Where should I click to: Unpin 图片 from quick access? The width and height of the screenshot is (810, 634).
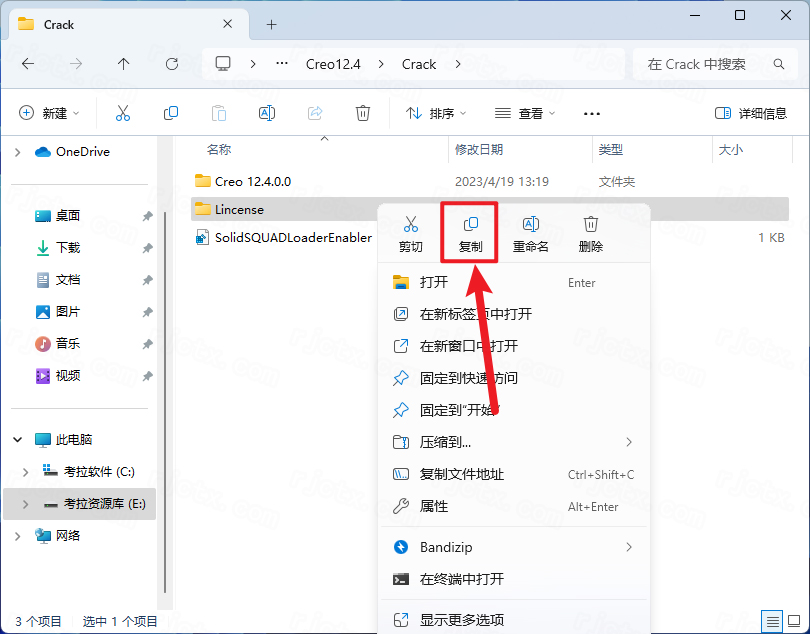click(x=148, y=312)
